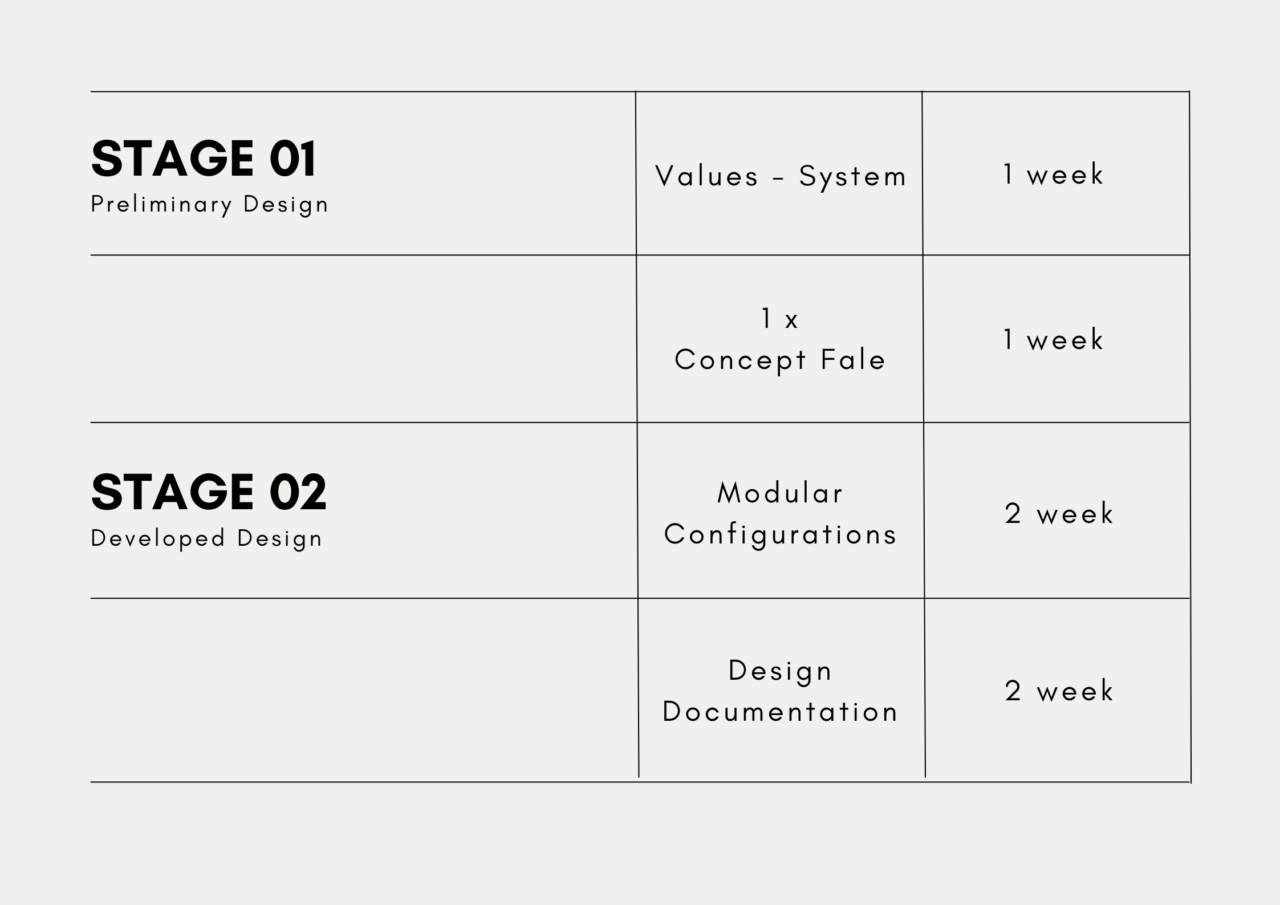Click the word "Modular"
This screenshot has width=1280, height=905.
pyautogui.click(x=780, y=493)
